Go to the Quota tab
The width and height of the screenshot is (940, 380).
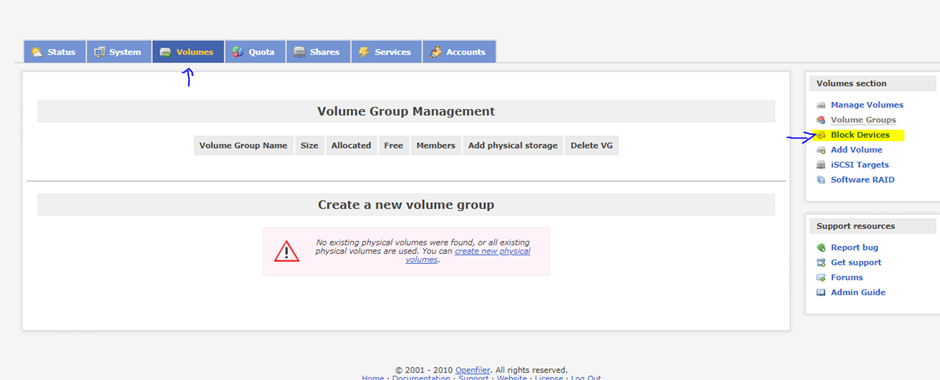255,52
